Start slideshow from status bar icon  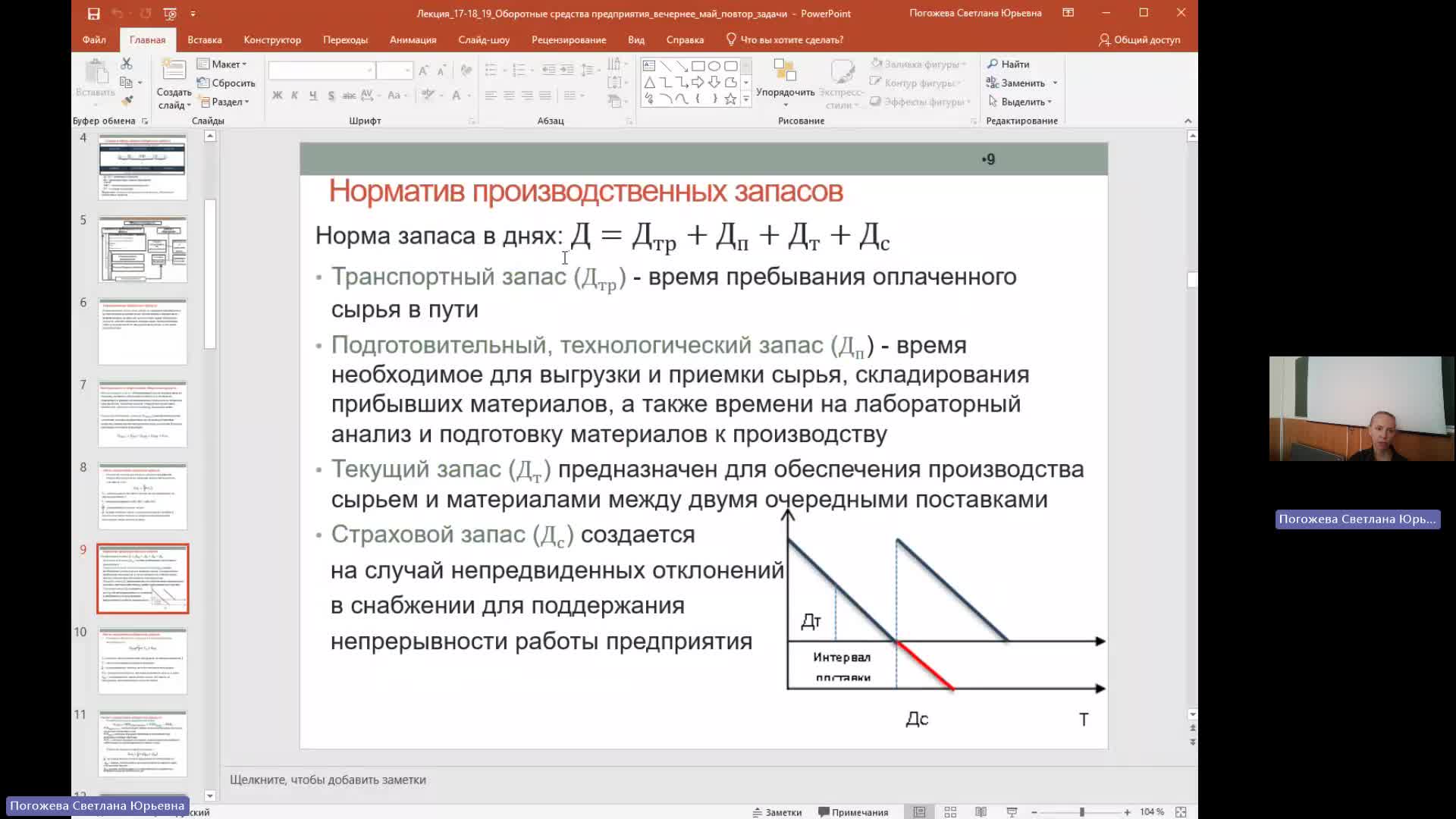coord(1012,812)
